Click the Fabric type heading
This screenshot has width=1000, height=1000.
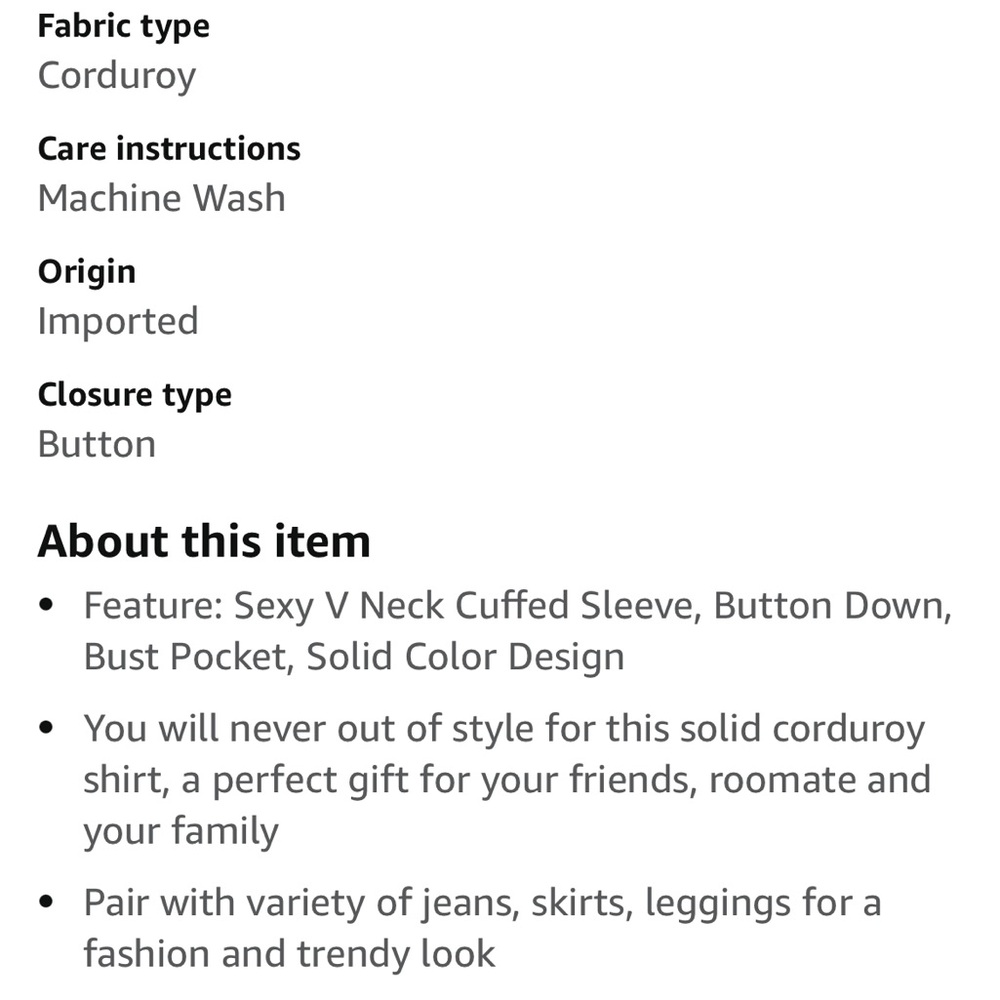click(124, 27)
